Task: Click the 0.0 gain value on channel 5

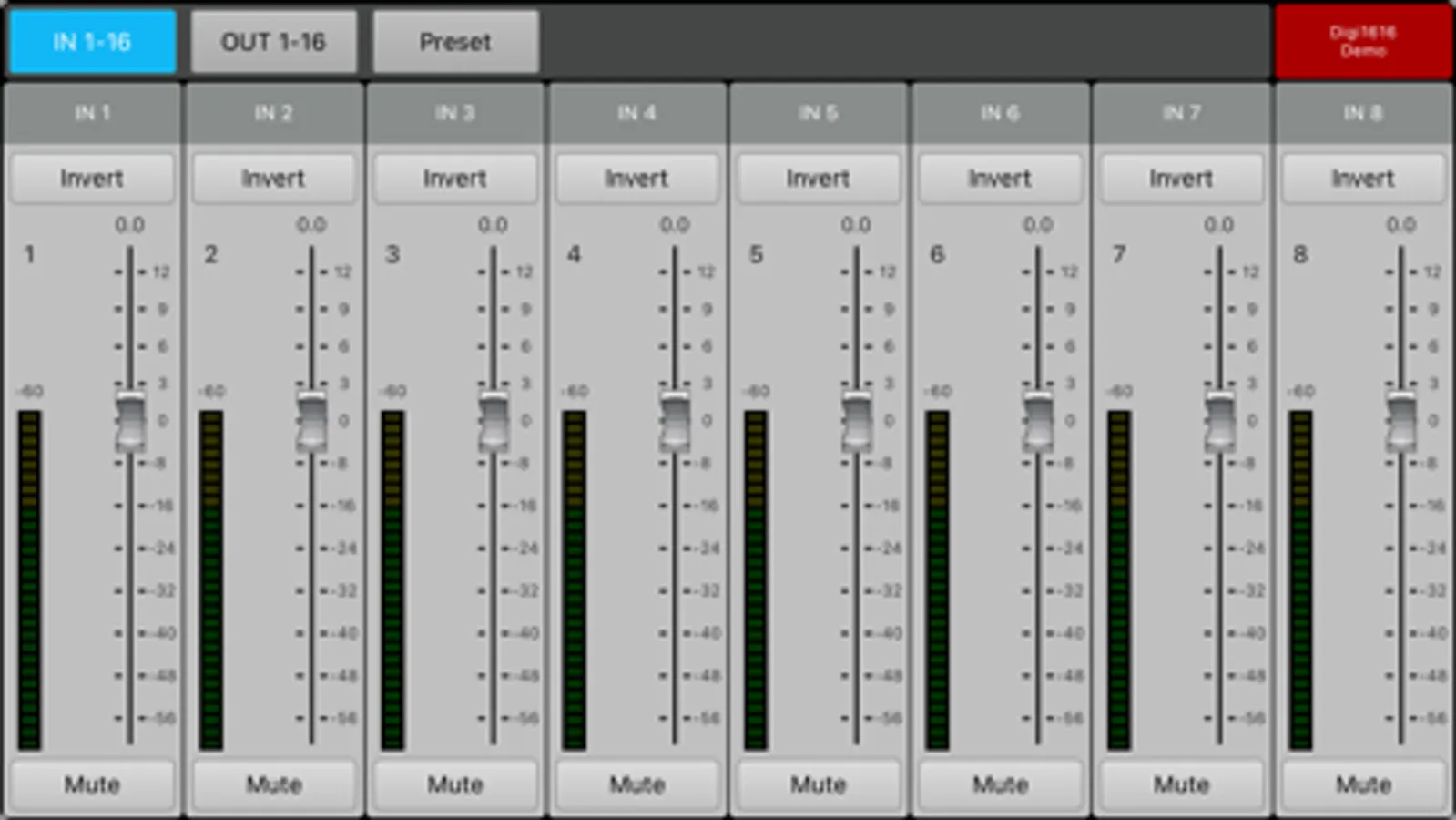Action: click(x=856, y=224)
